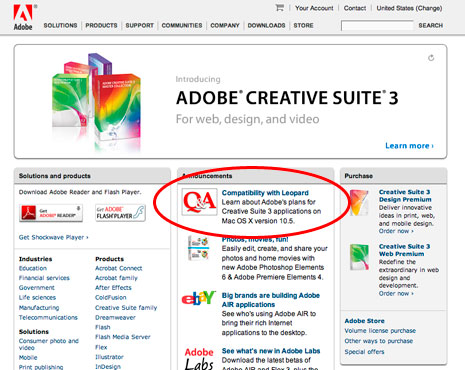Open the Store menu
The image size is (465, 370).
tap(303, 25)
